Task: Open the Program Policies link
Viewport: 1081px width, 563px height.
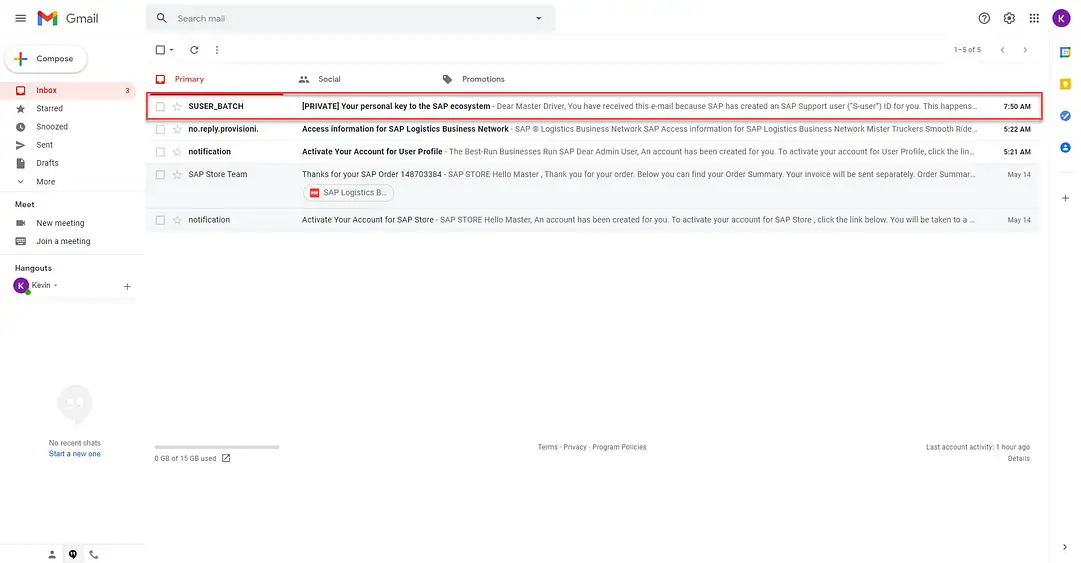Action: [619, 447]
